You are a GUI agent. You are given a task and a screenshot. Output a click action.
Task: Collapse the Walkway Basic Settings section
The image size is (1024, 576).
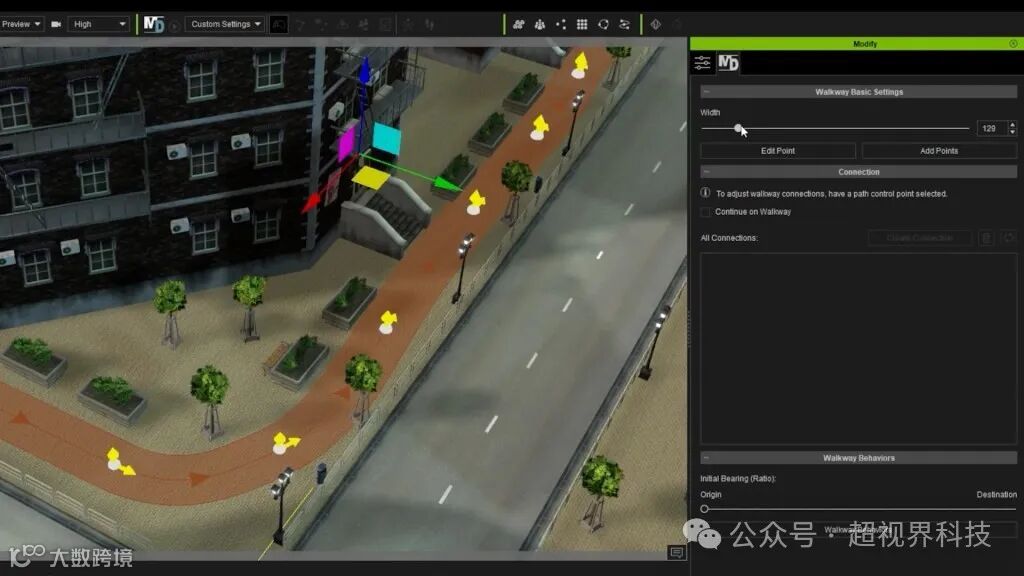tap(706, 92)
